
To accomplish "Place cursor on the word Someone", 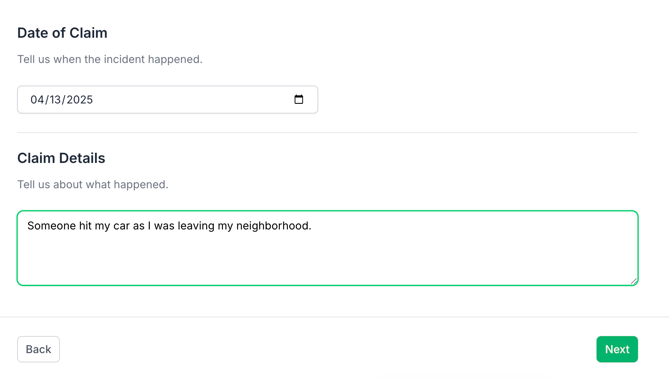I will (52, 226).
